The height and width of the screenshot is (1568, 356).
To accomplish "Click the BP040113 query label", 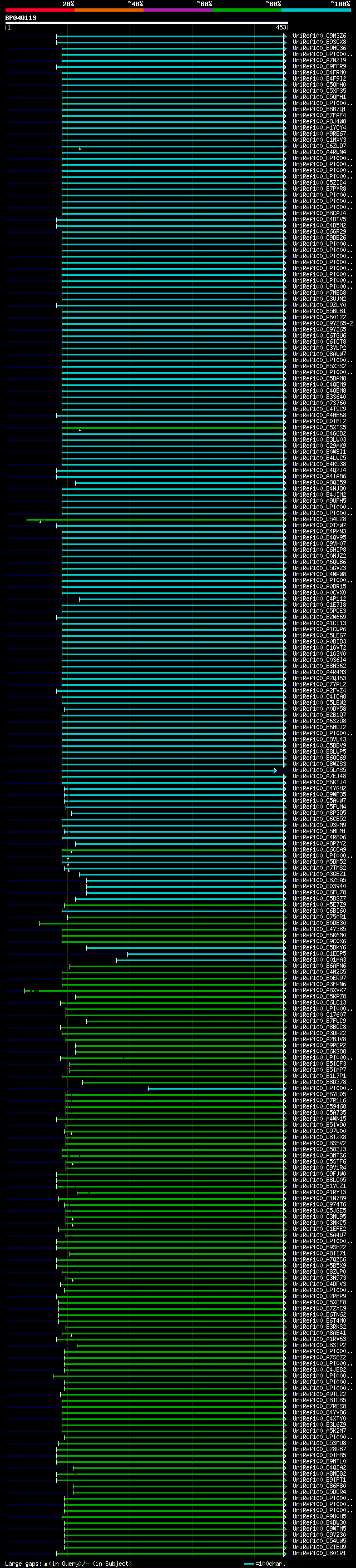I will (x=21, y=18).
